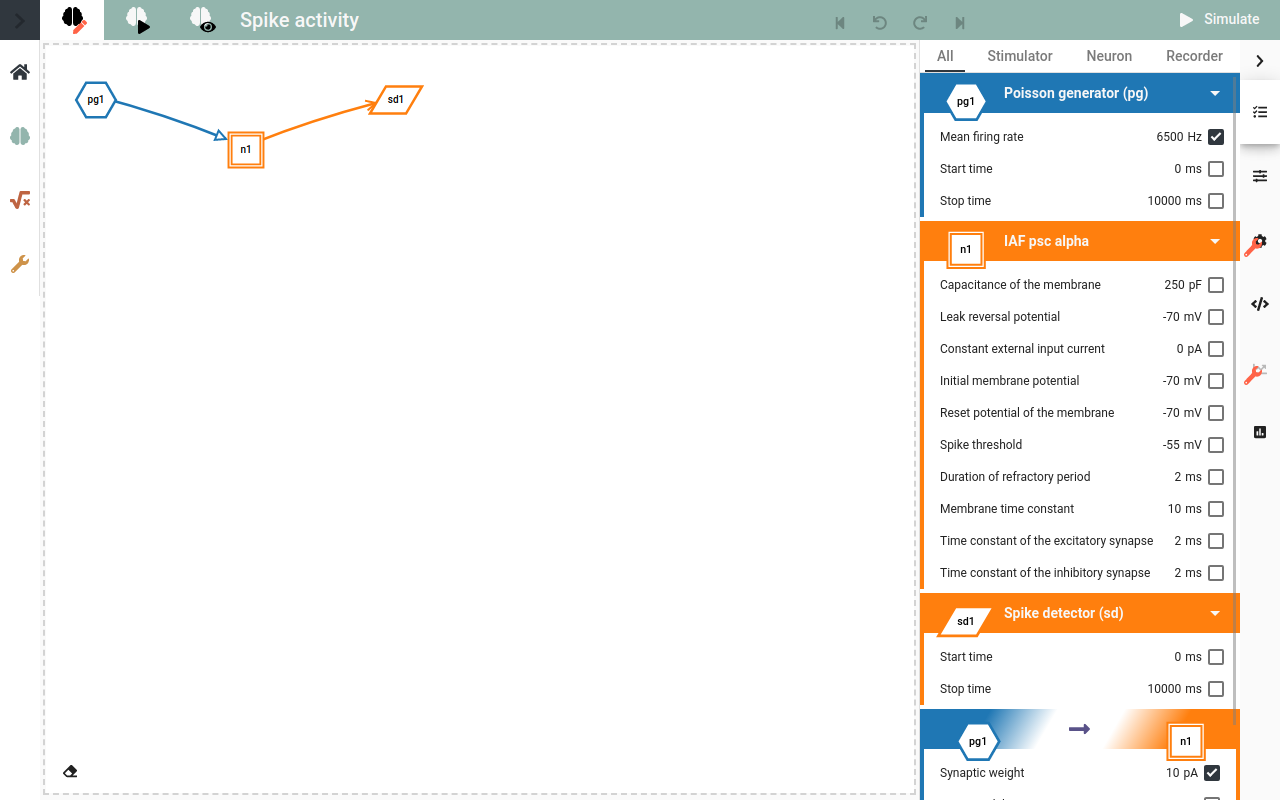Check Reset potential of the membrane

[1216, 413]
